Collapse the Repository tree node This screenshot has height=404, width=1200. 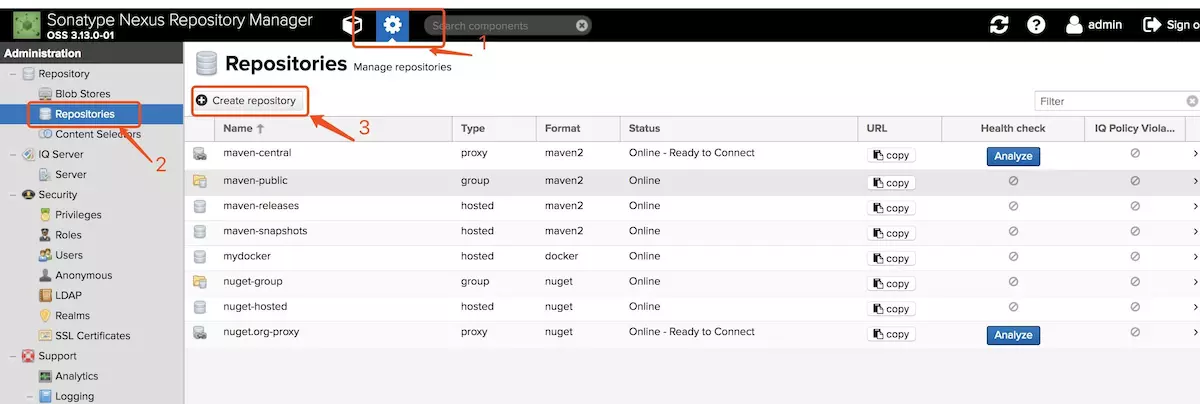pyautogui.click(x=13, y=74)
